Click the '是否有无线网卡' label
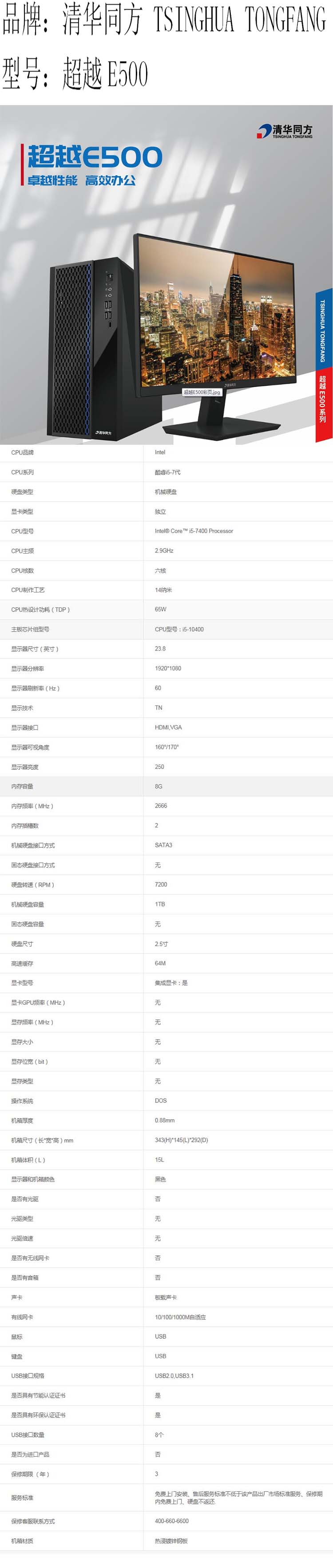The image size is (333, 1568). coord(31,1258)
